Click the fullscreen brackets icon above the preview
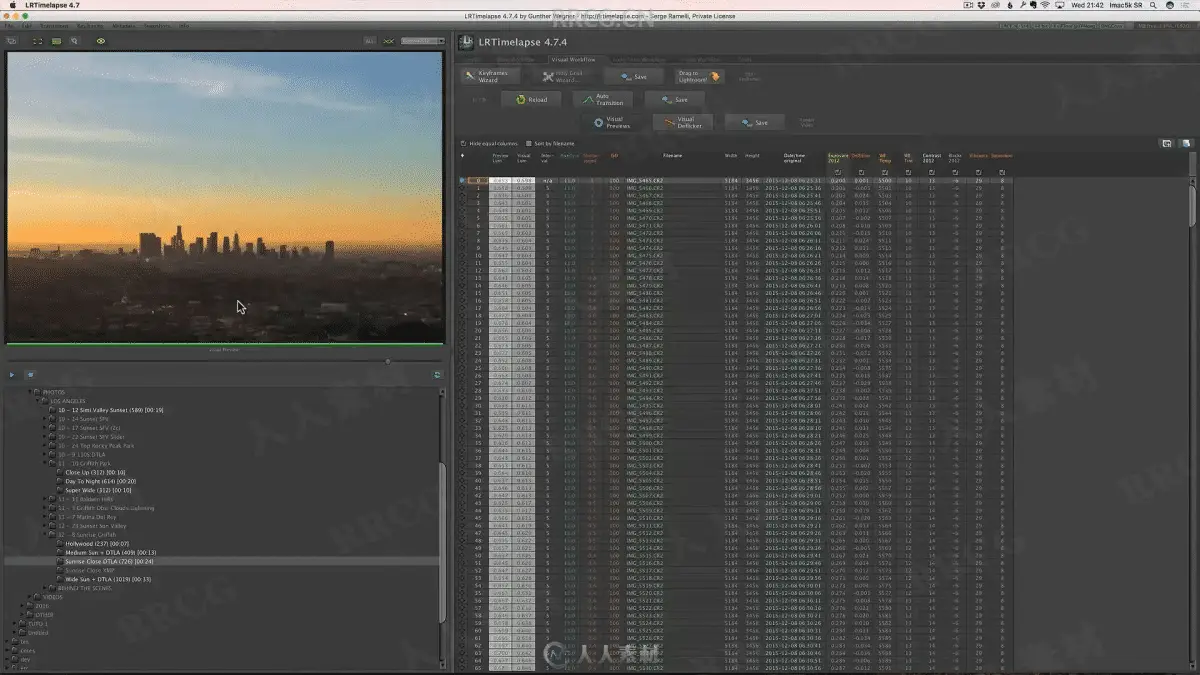 point(38,41)
